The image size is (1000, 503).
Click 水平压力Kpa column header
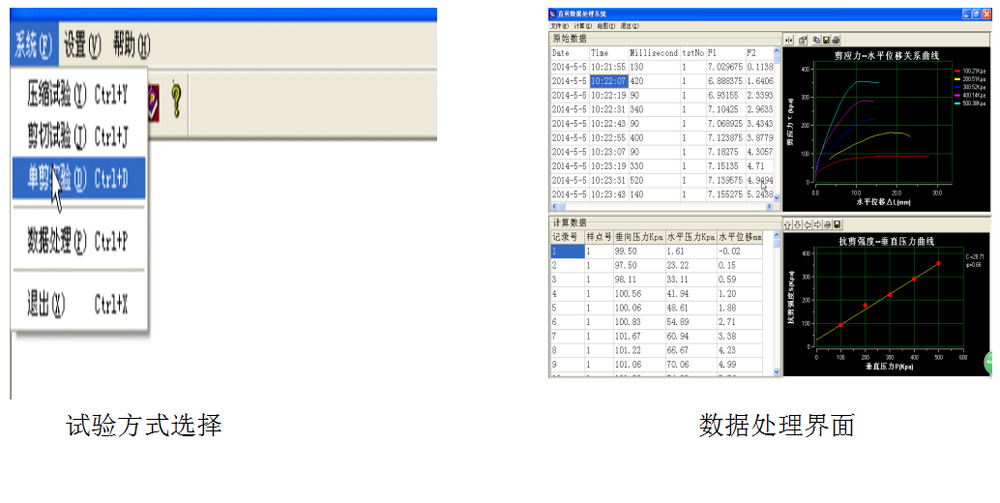691,237
